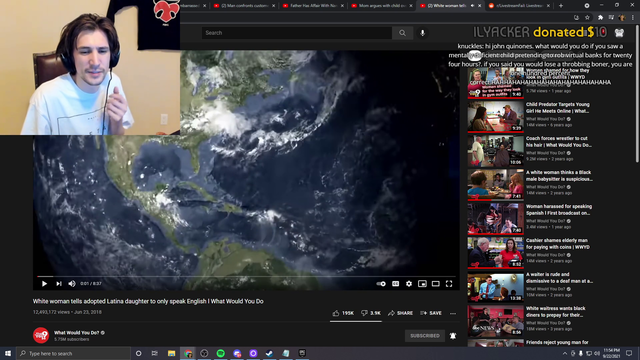Viewport: 640px width, 360px height.
Task: Open the notification bell options
Action: coord(453,336)
